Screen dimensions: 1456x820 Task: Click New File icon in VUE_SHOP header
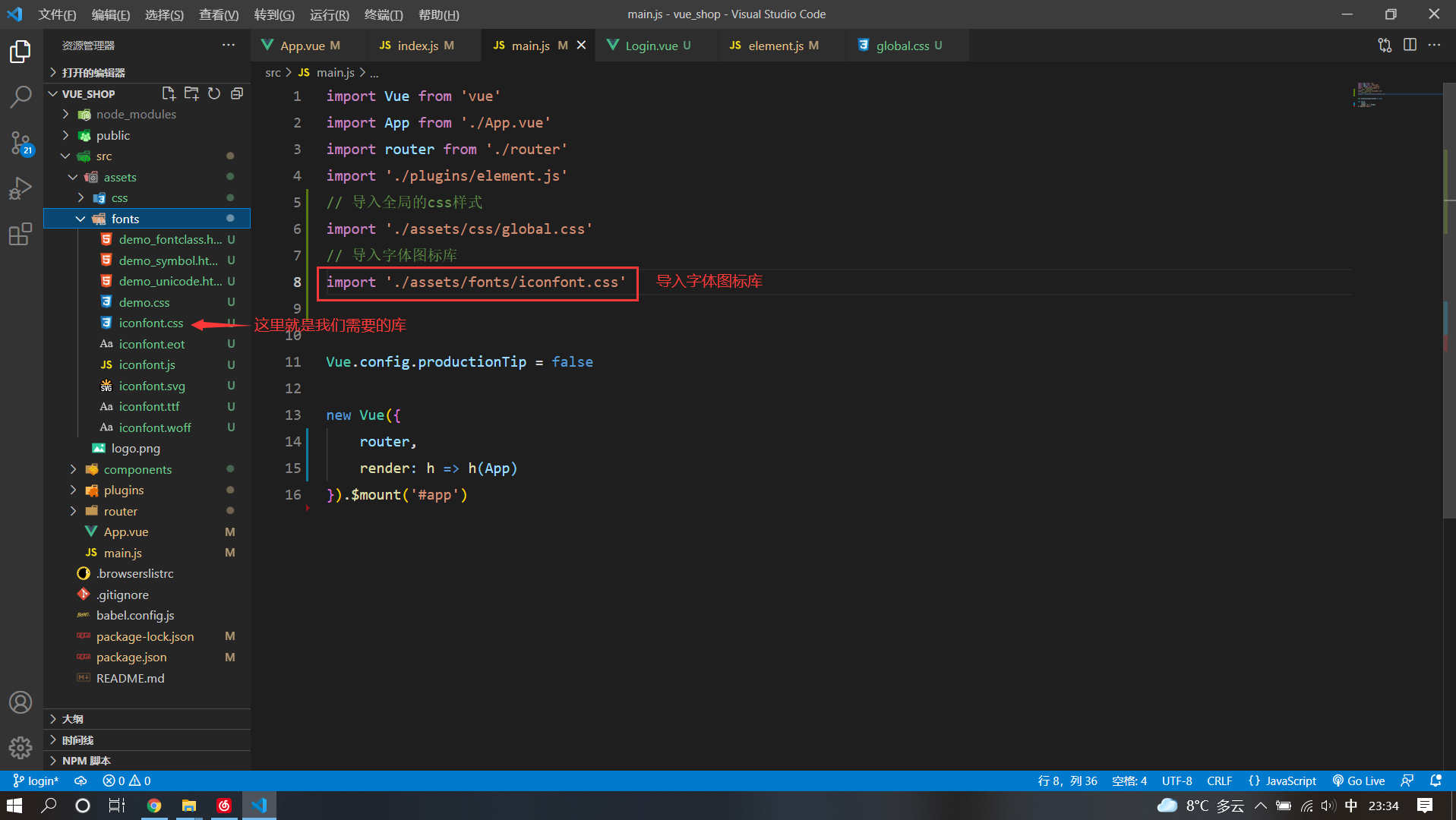point(169,93)
